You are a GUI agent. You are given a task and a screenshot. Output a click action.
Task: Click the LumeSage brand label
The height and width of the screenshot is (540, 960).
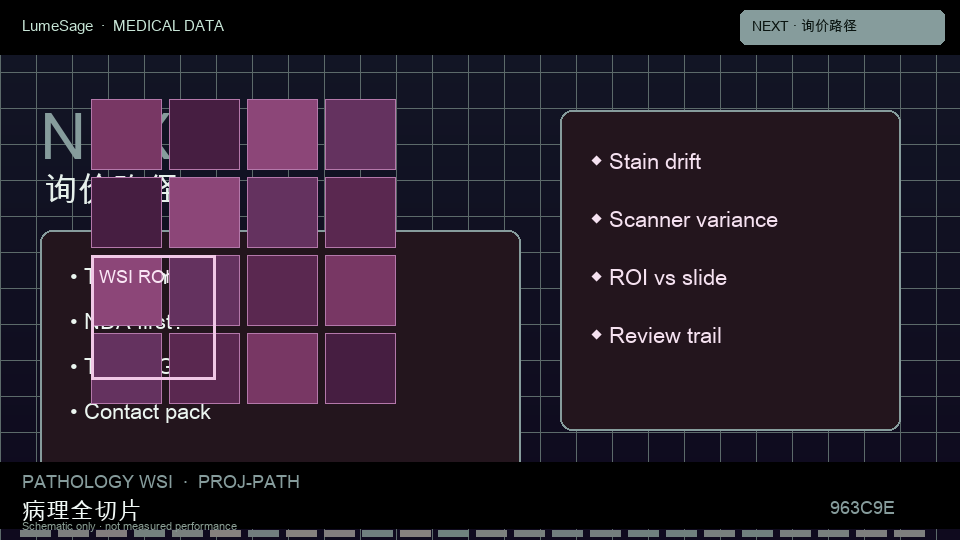coord(58,26)
